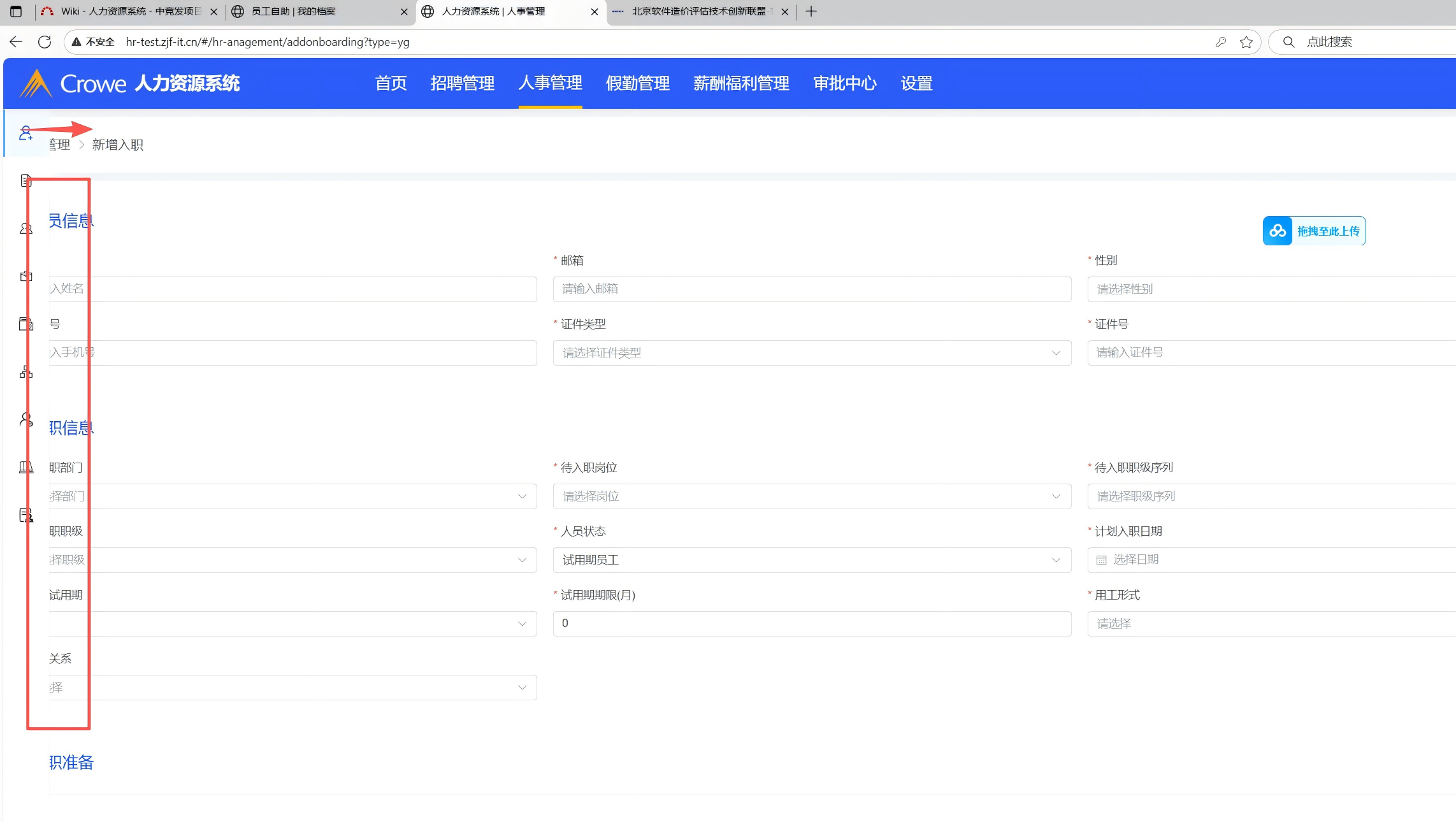Open the 招聘管理 menu
Screen dimensions: 1456x822
click(x=462, y=83)
